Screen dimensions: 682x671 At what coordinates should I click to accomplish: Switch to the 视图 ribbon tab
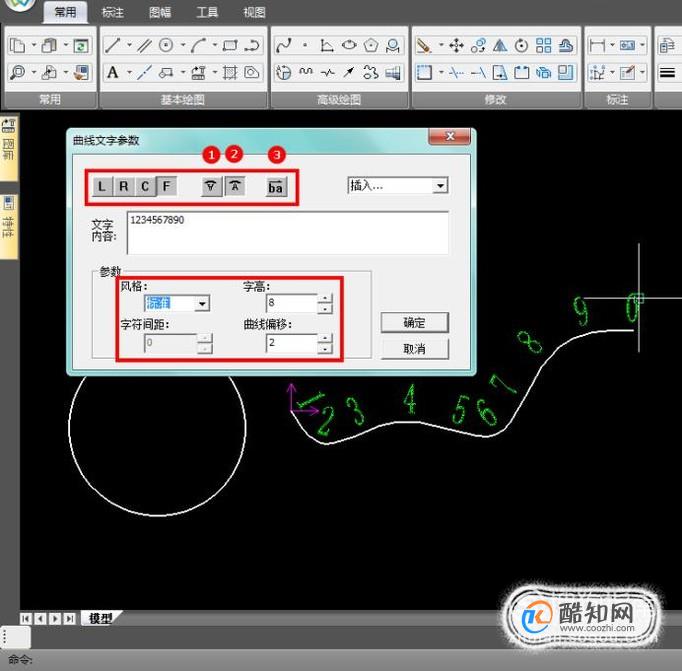click(x=254, y=12)
